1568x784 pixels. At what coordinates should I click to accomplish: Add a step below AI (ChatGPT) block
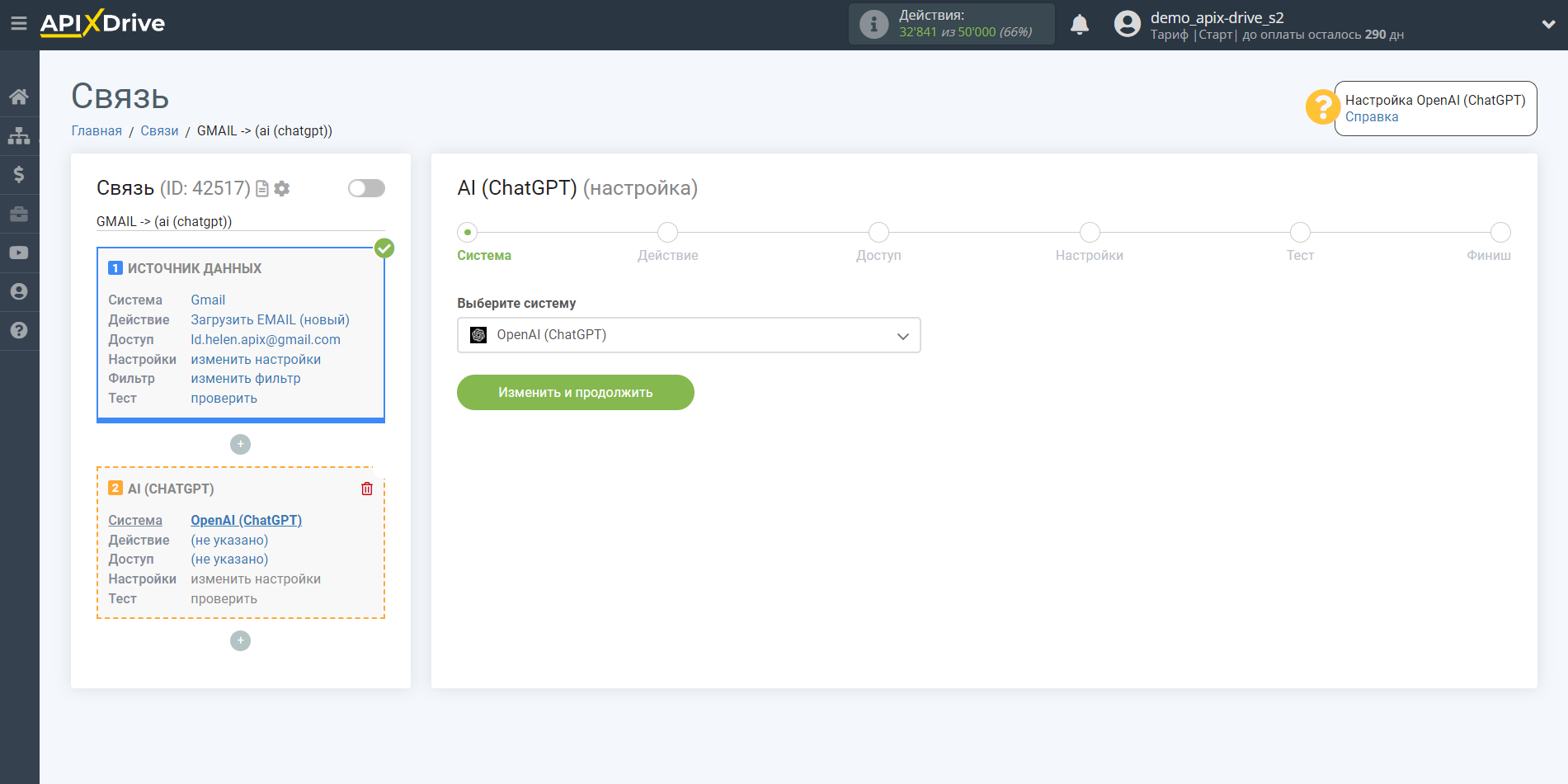click(x=240, y=640)
